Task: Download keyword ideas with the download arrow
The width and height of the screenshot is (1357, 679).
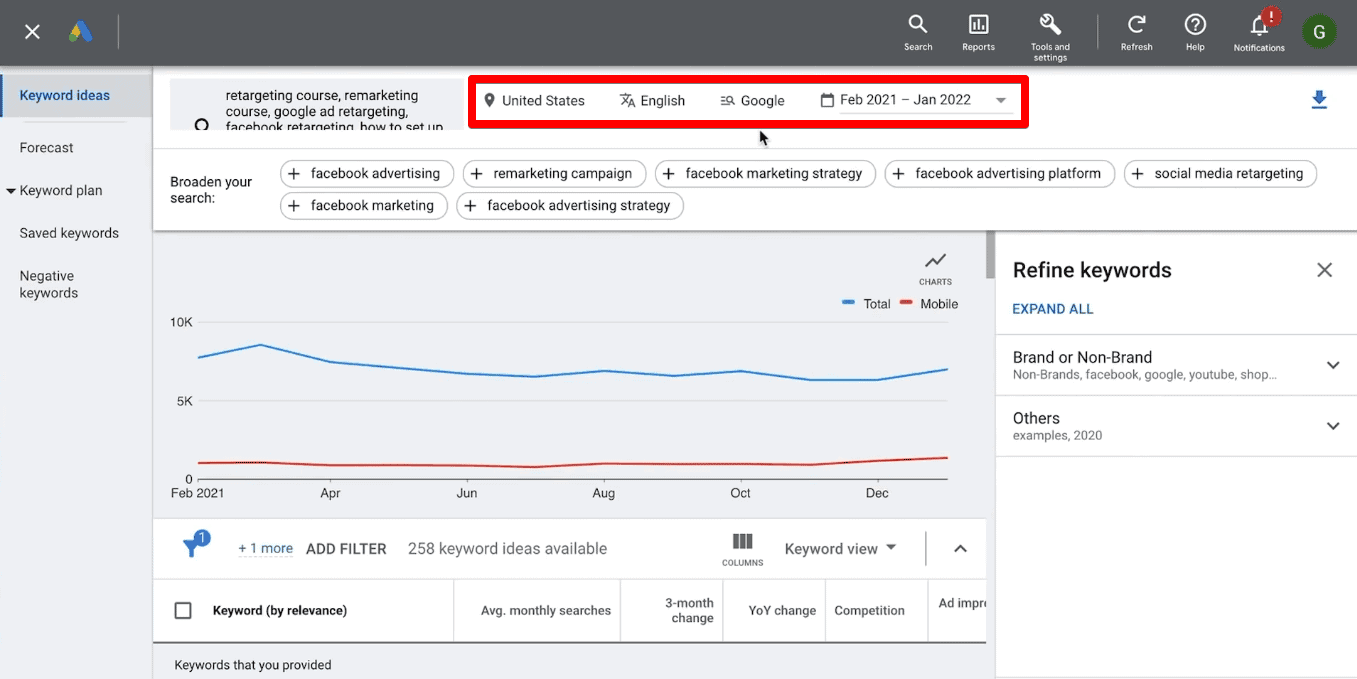Action: (1319, 100)
